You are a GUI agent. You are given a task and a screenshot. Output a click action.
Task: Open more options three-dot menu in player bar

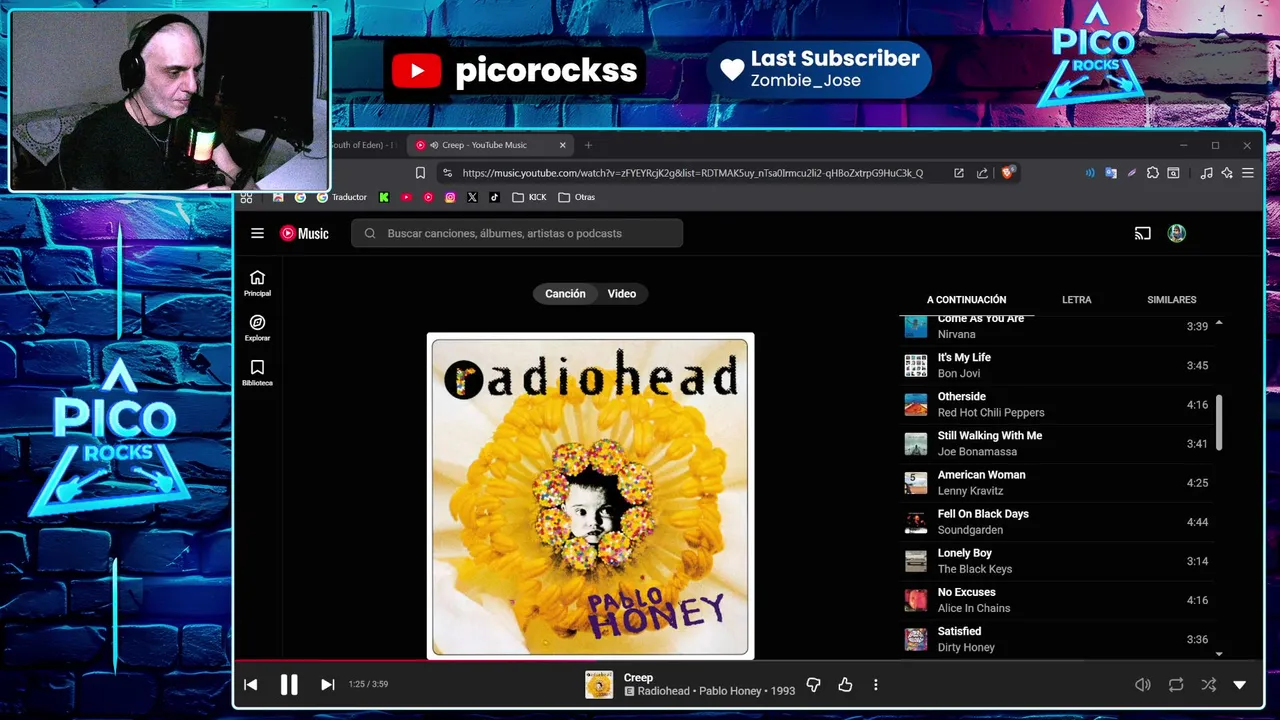(876, 685)
